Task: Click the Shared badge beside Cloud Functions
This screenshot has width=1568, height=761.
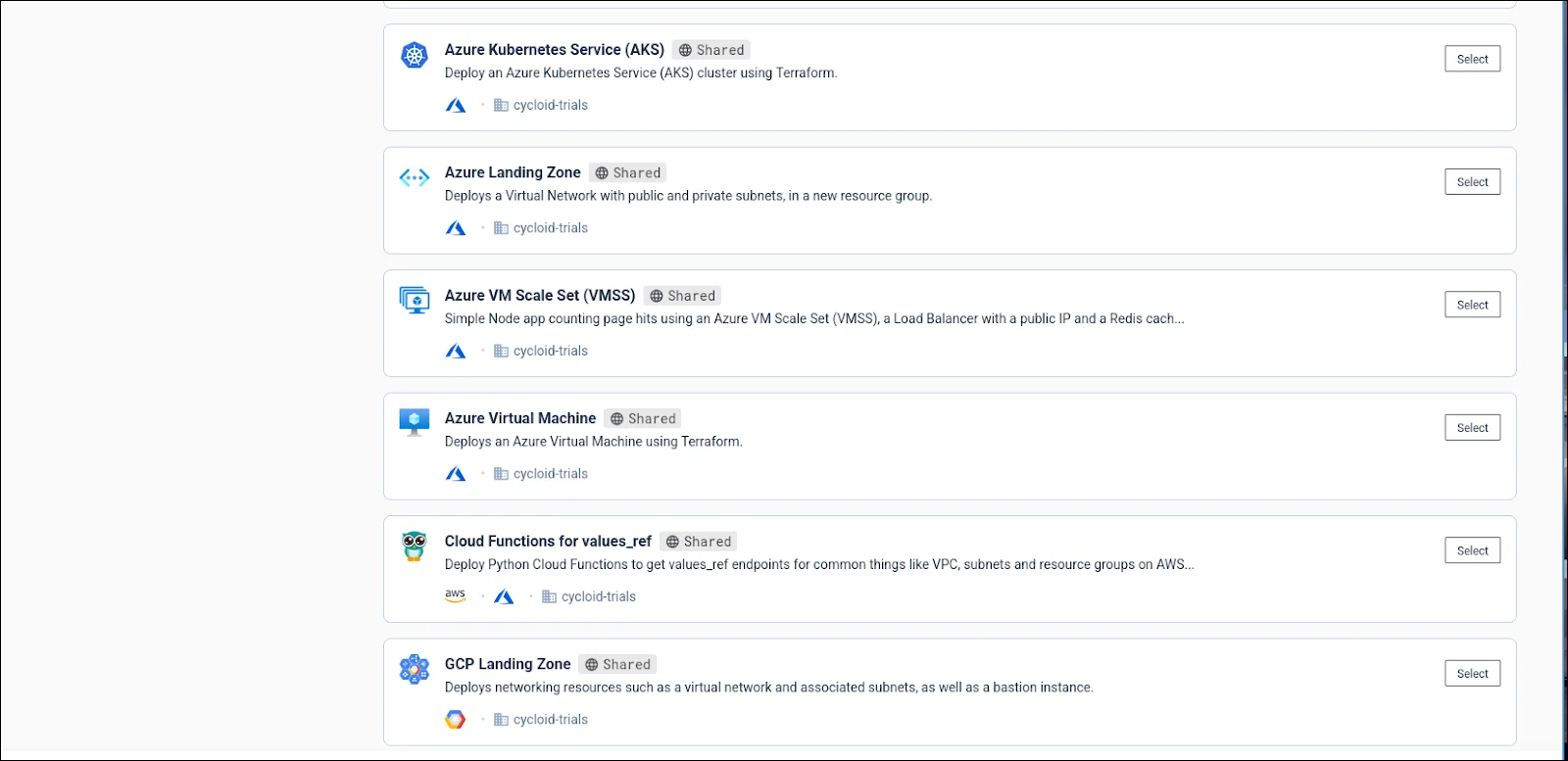Action: [x=698, y=542]
